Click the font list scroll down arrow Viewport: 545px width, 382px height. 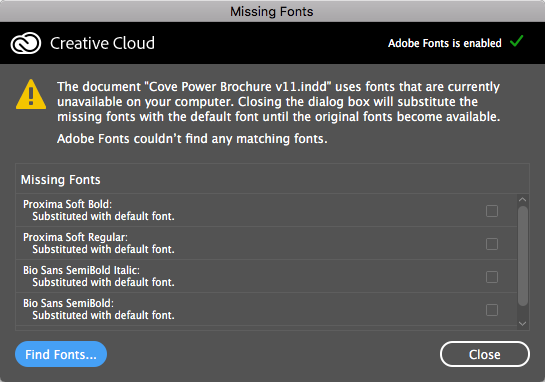pos(522,324)
